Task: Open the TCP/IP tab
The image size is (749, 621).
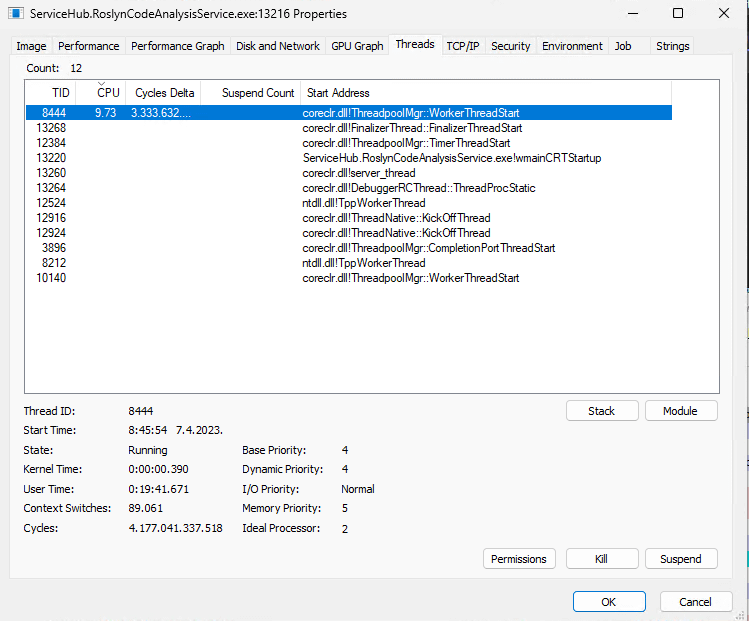Action: coord(462,46)
